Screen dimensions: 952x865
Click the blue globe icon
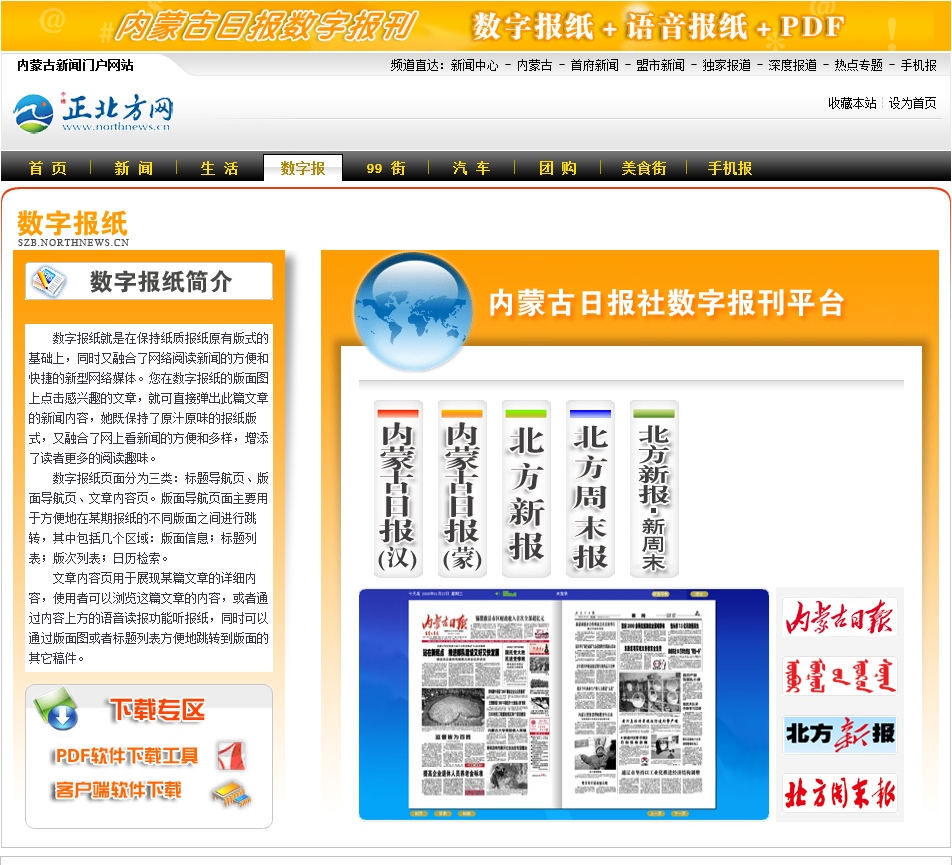pyautogui.click(x=413, y=310)
